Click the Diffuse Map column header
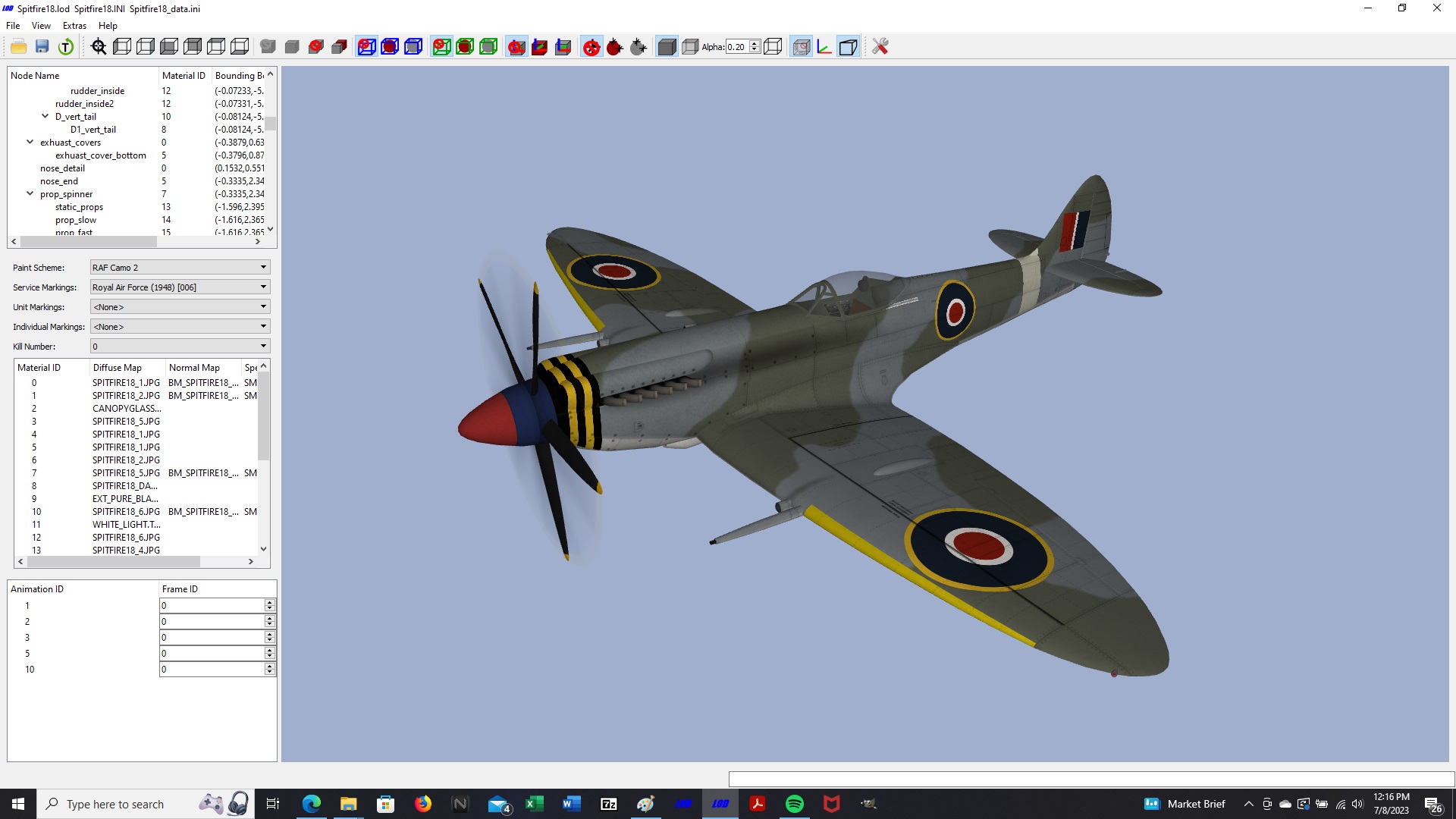Viewport: 1456px width, 819px height. click(127, 368)
